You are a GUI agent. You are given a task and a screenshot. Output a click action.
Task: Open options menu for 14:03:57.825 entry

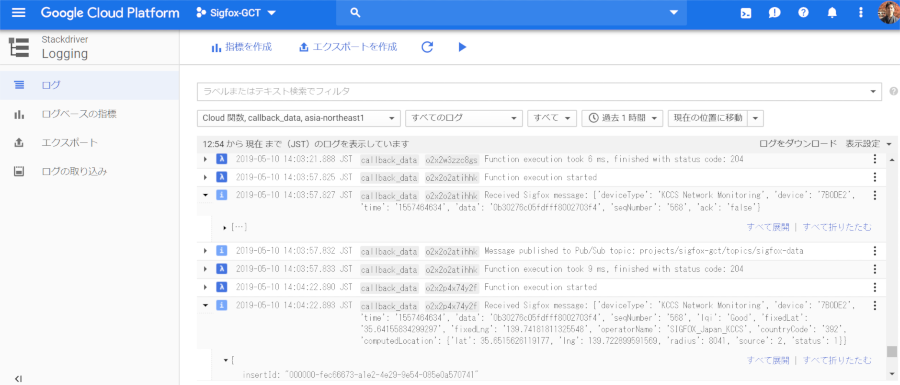pos(875,177)
